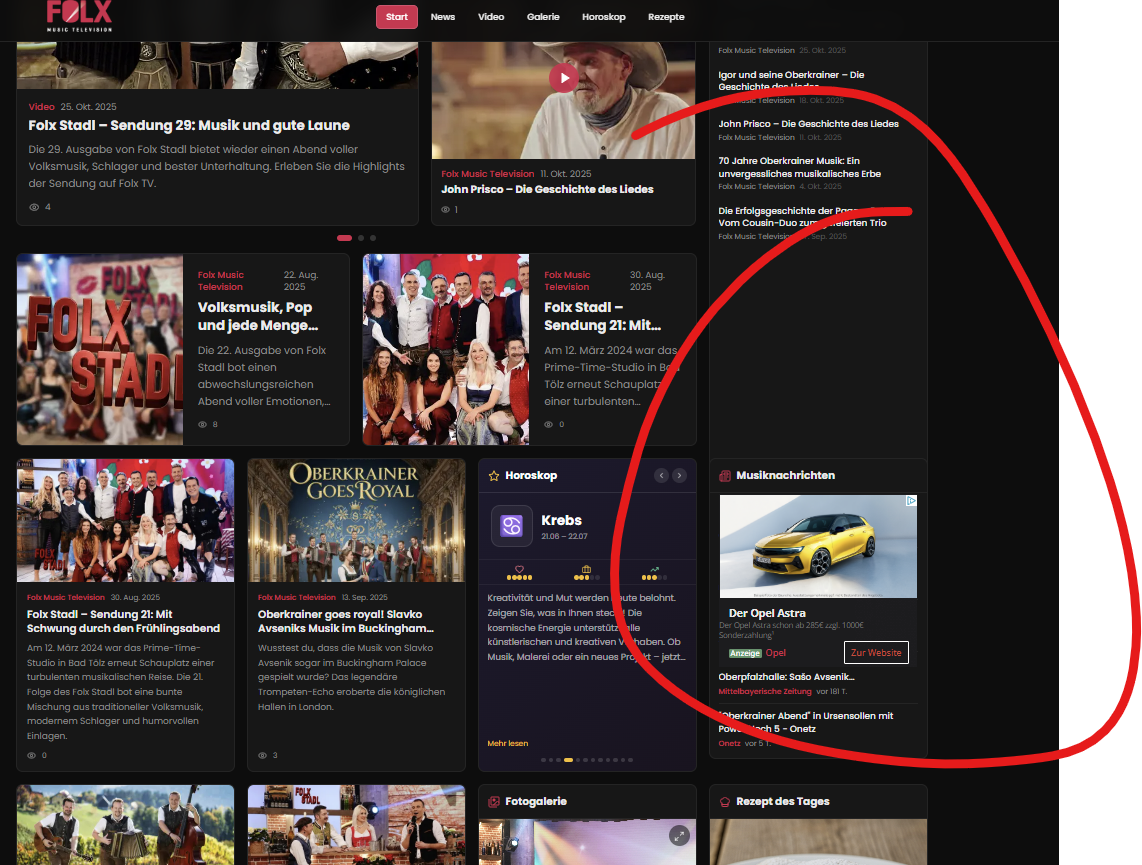Screen dimensions: 1142x865
Task: Click the Krebs zodiac sign icon
Action: [x=512, y=526]
